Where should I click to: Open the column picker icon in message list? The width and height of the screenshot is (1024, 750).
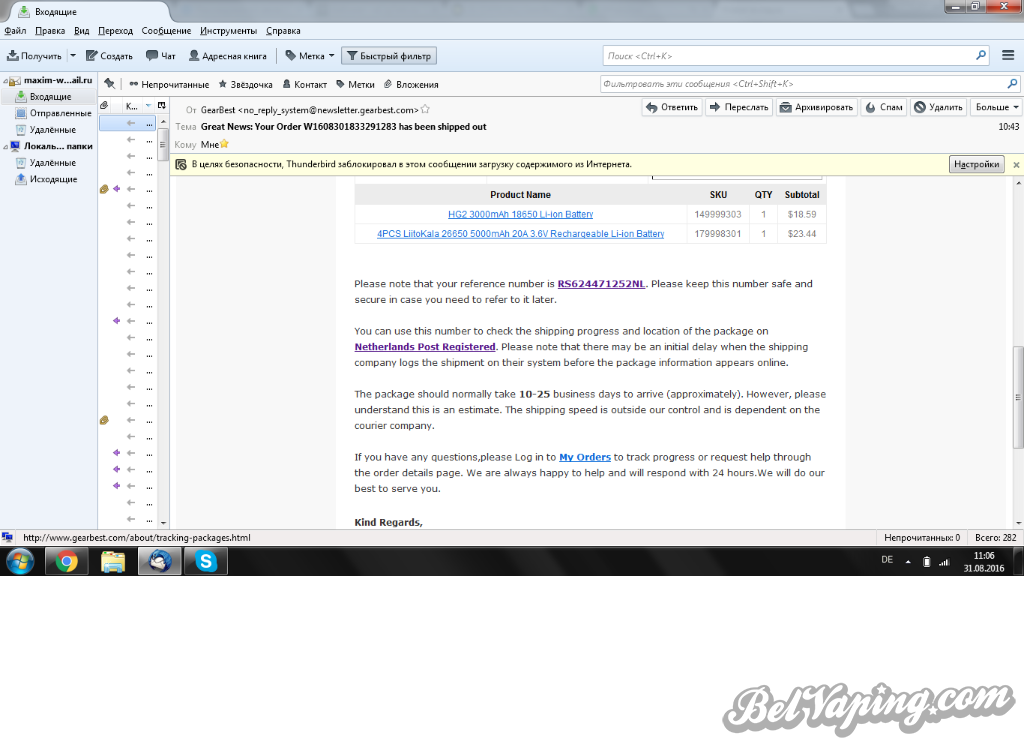[161, 105]
